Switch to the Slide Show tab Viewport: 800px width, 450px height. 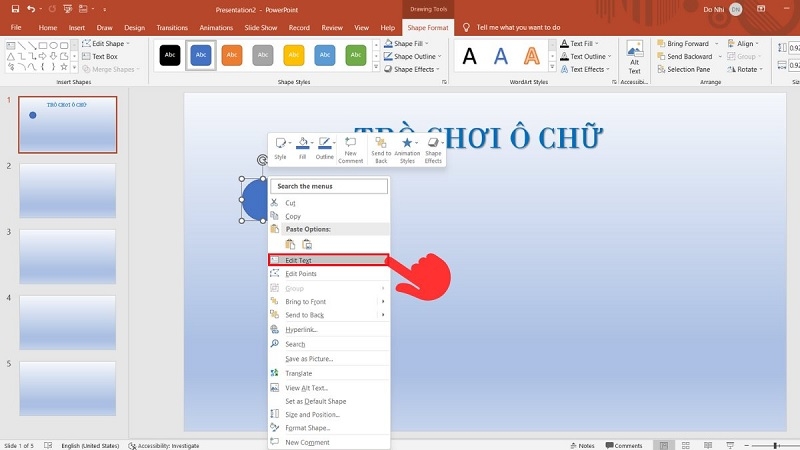[x=260, y=28]
